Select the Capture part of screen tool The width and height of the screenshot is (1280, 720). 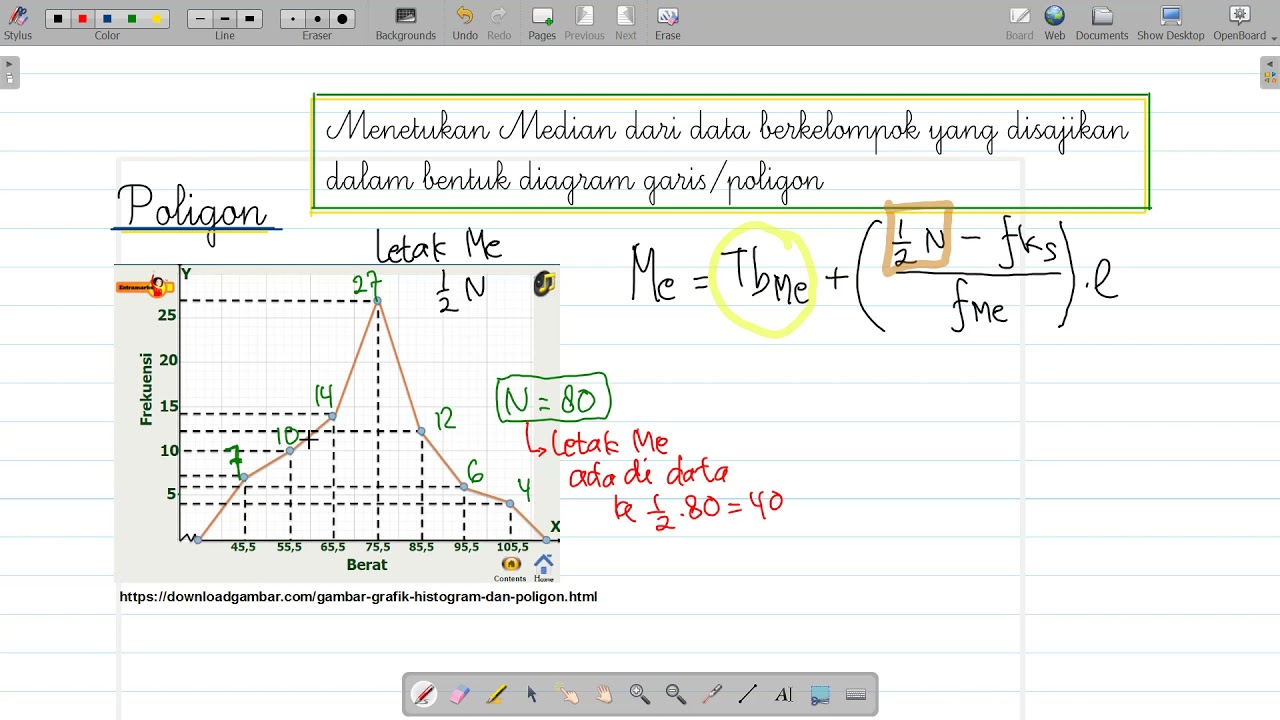pos(820,694)
